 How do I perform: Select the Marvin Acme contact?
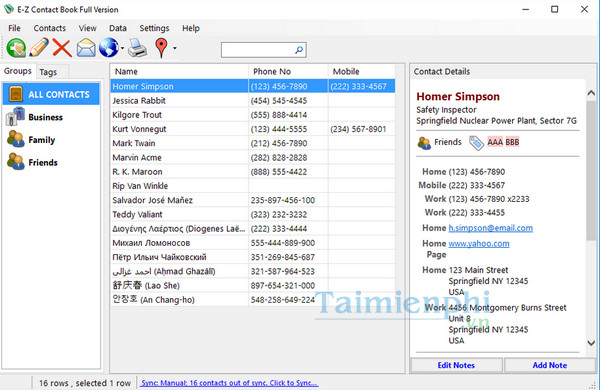point(253,157)
